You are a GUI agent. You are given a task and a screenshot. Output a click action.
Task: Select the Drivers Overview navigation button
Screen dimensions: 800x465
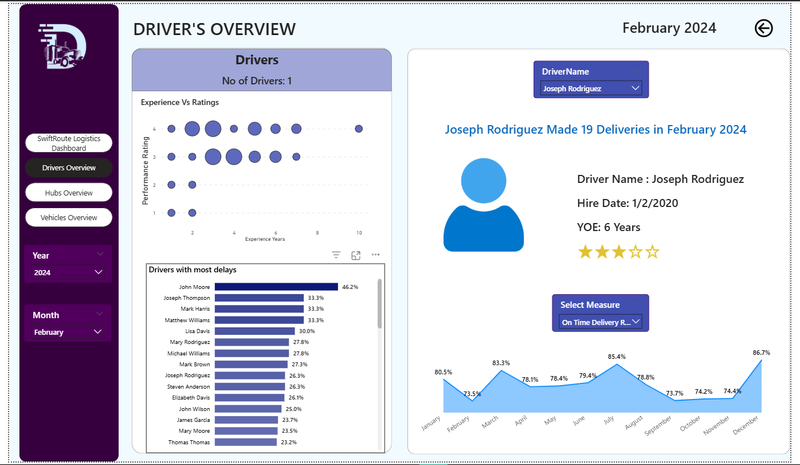[x=69, y=168]
